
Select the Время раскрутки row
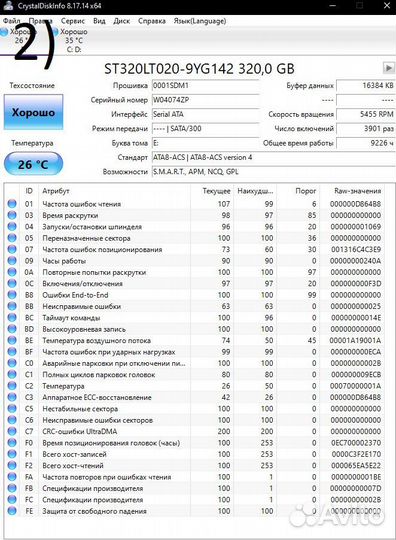coord(195,215)
